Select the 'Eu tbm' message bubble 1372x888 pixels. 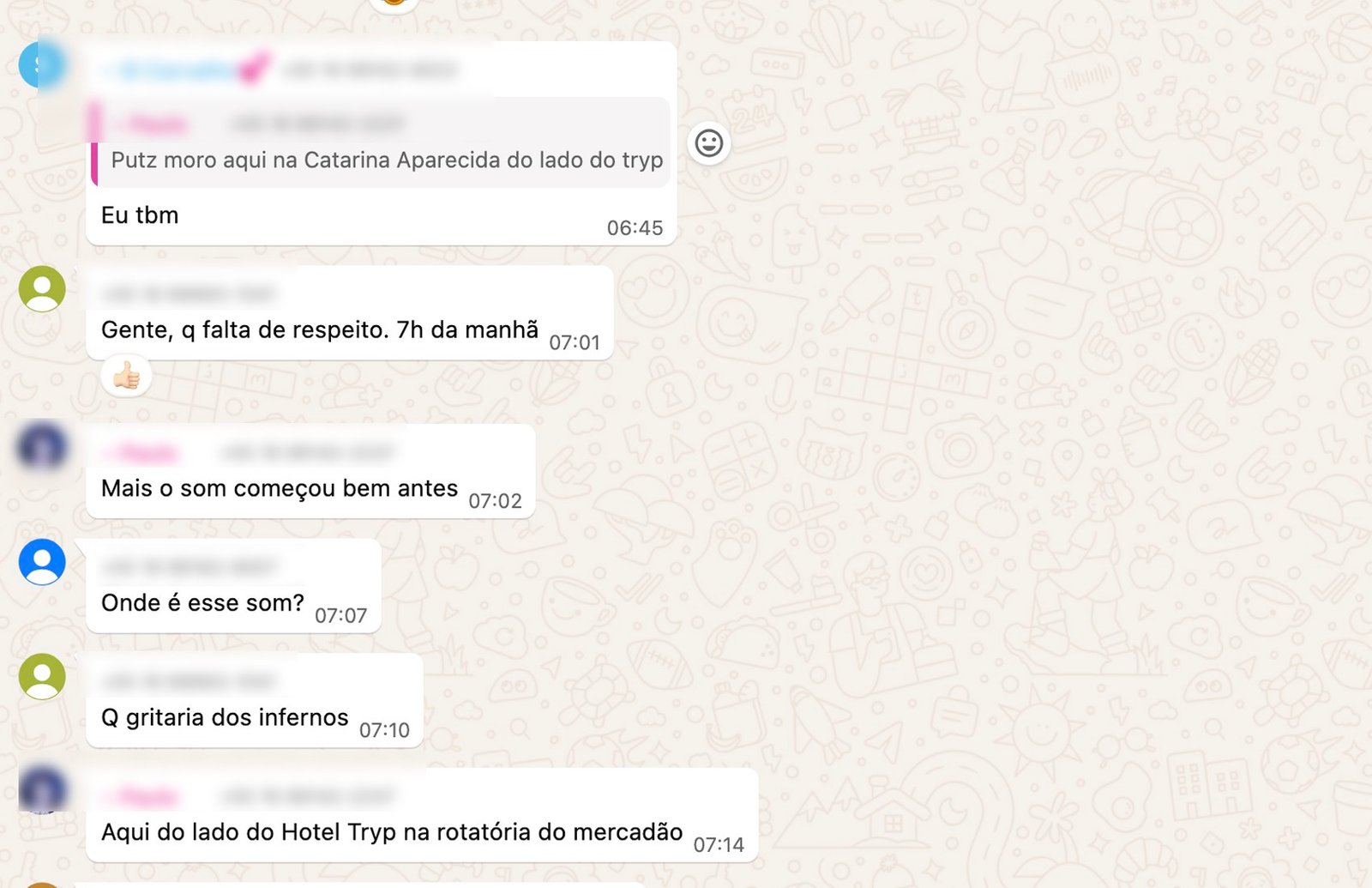(382, 143)
